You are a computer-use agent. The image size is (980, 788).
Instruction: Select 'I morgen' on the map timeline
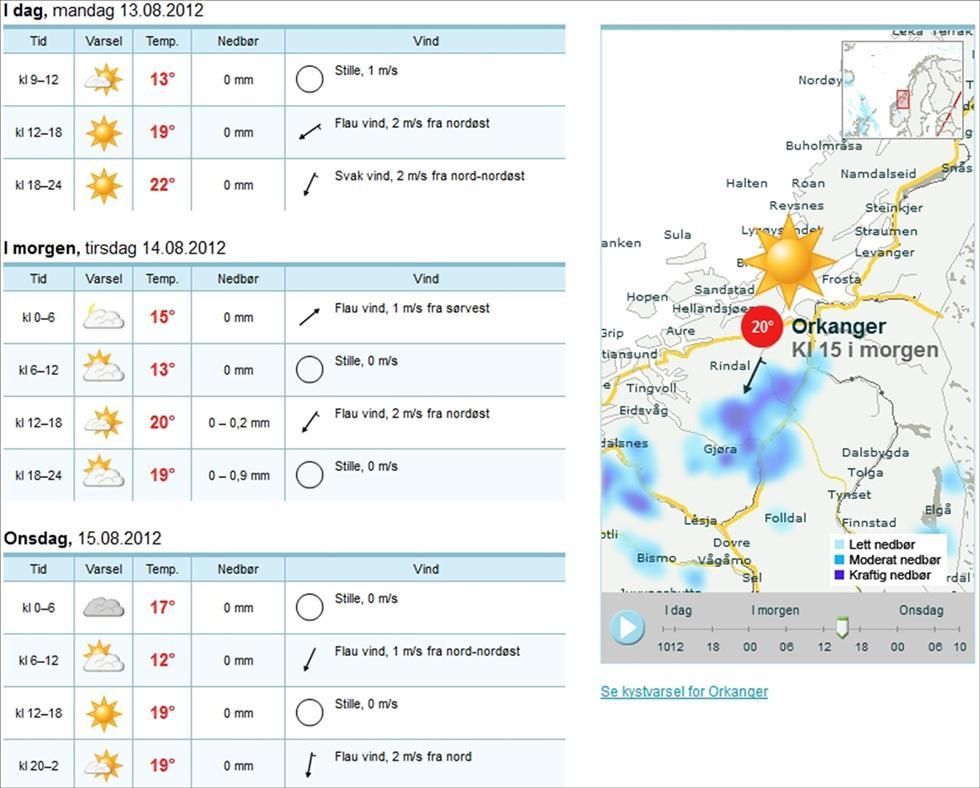[x=775, y=611]
